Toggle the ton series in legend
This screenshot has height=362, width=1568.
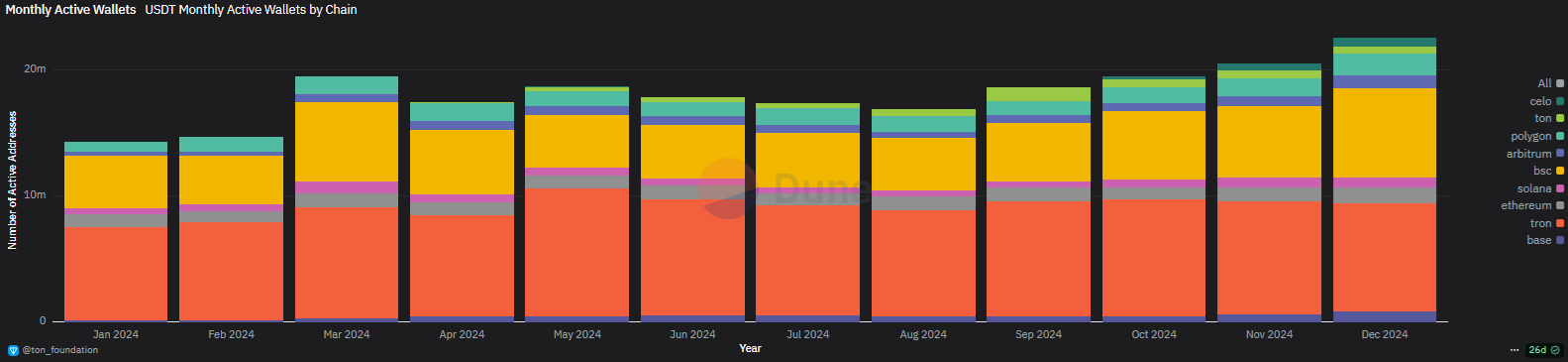(x=1549, y=118)
